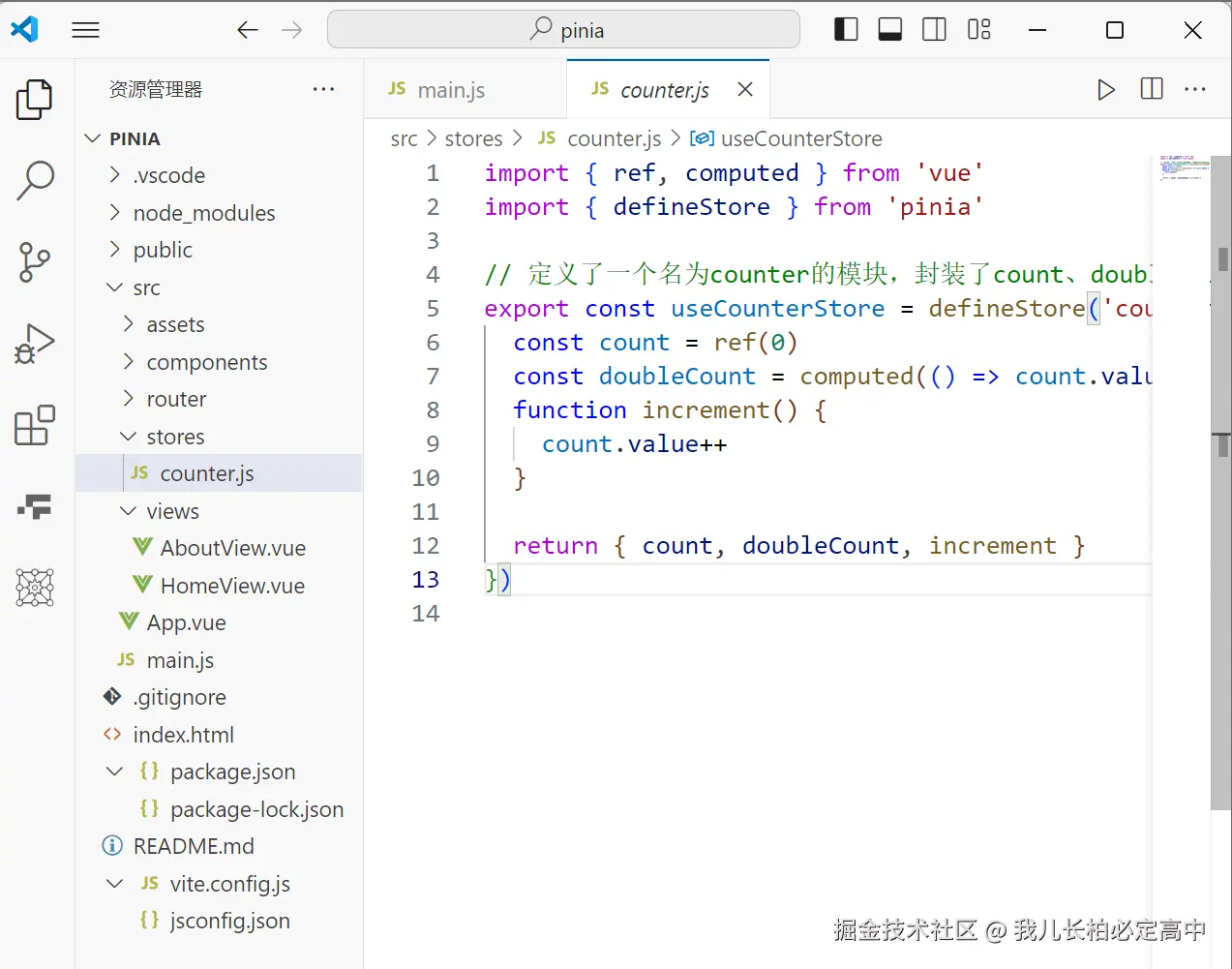The image size is (1232, 969).
Task: Click the src breadcrumb
Action: click(x=404, y=138)
